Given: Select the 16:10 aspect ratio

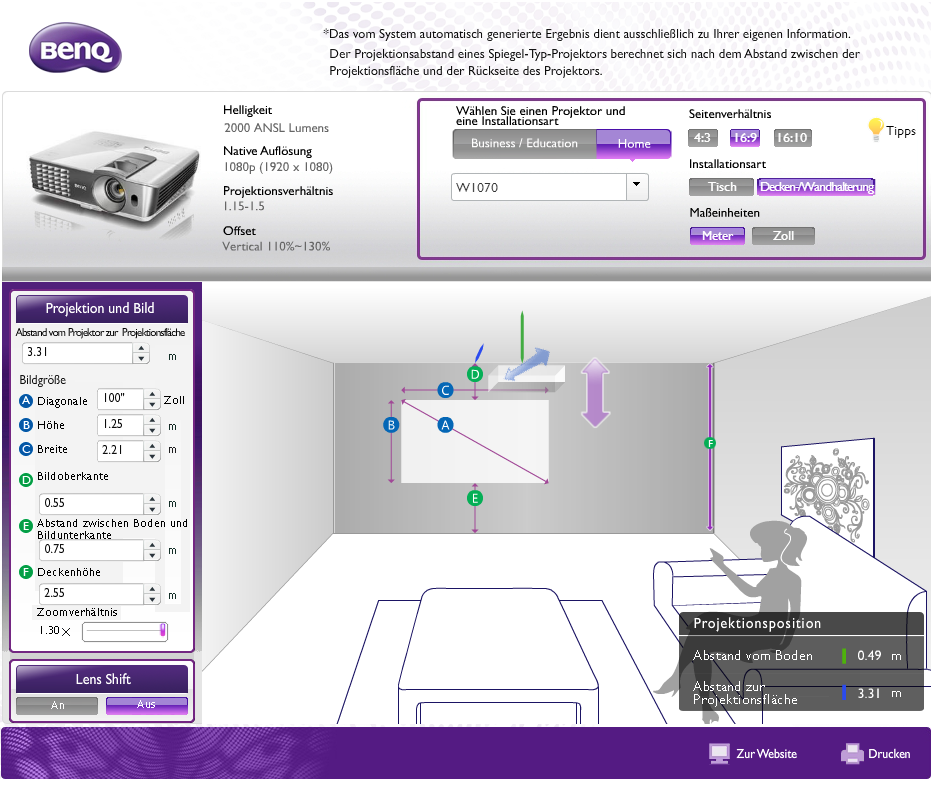Looking at the screenshot, I should coord(792,138).
